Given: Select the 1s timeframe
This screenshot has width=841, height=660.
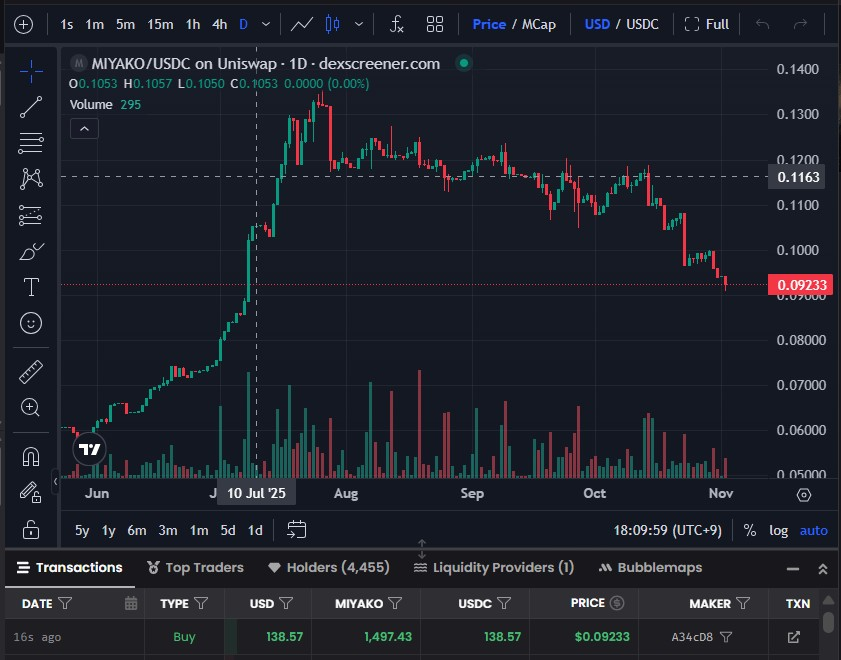Looking at the screenshot, I should click(67, 25).
